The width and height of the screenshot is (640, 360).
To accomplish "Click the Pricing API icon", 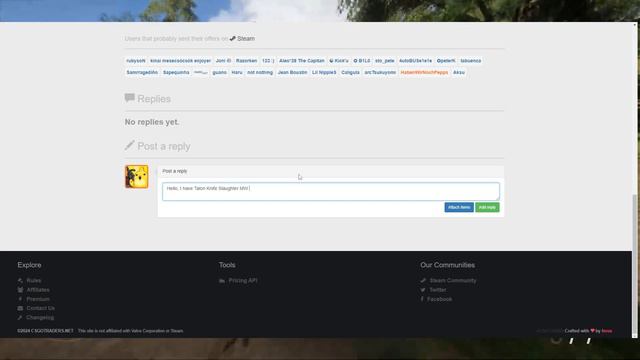I will click(222, 281).
